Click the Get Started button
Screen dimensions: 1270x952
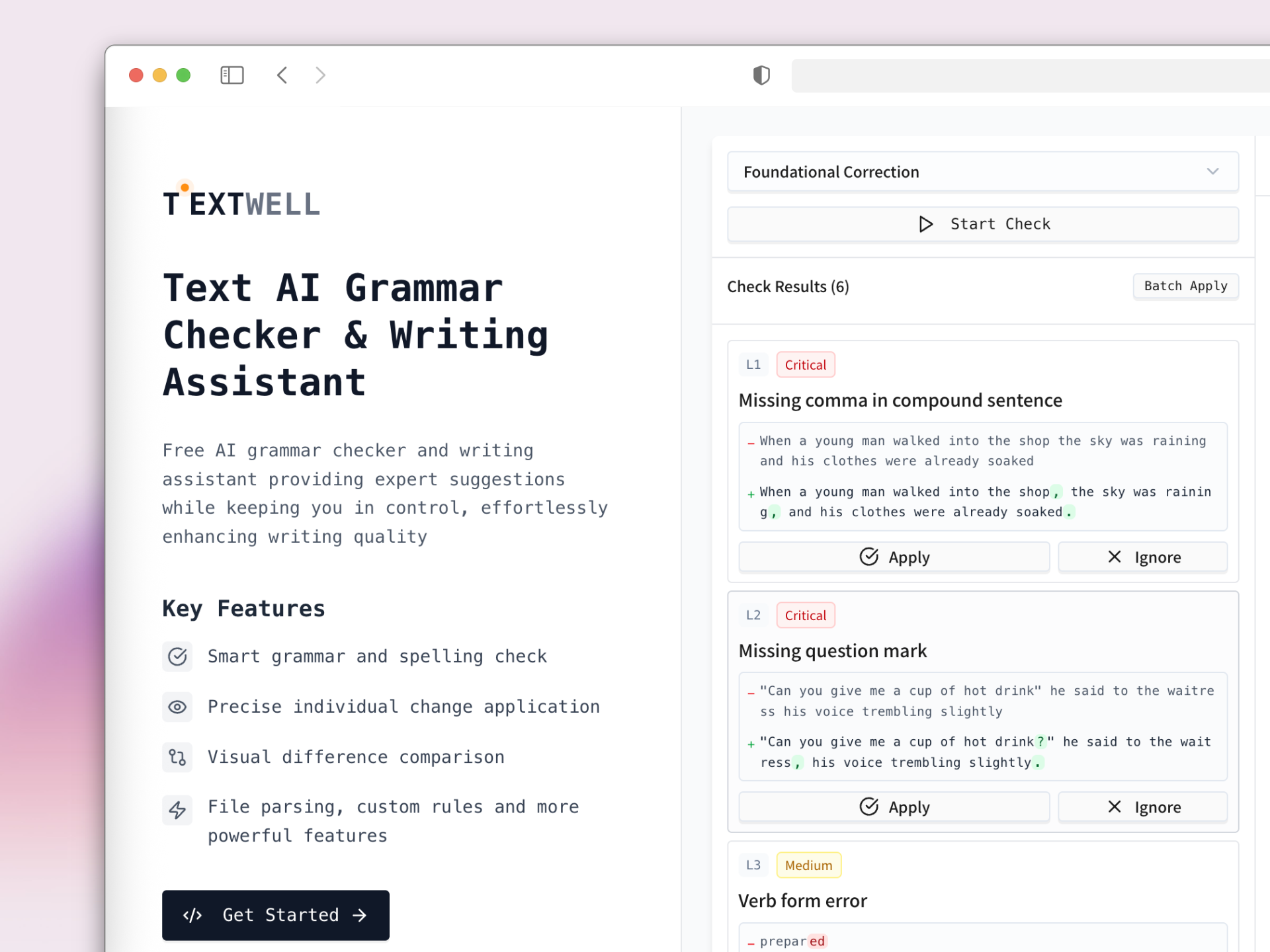coord(276,915)
